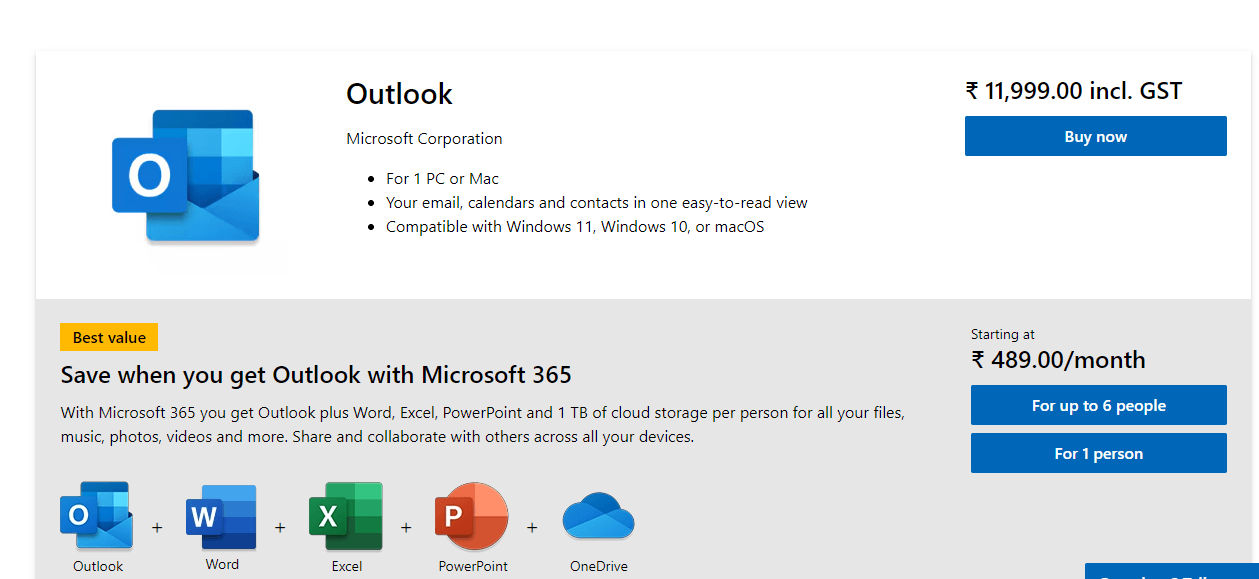The height and width of the screenshot is (579, 1259).
Task: Click the Save with Microsoft 365 heading
Action: [x=314, y=374]
